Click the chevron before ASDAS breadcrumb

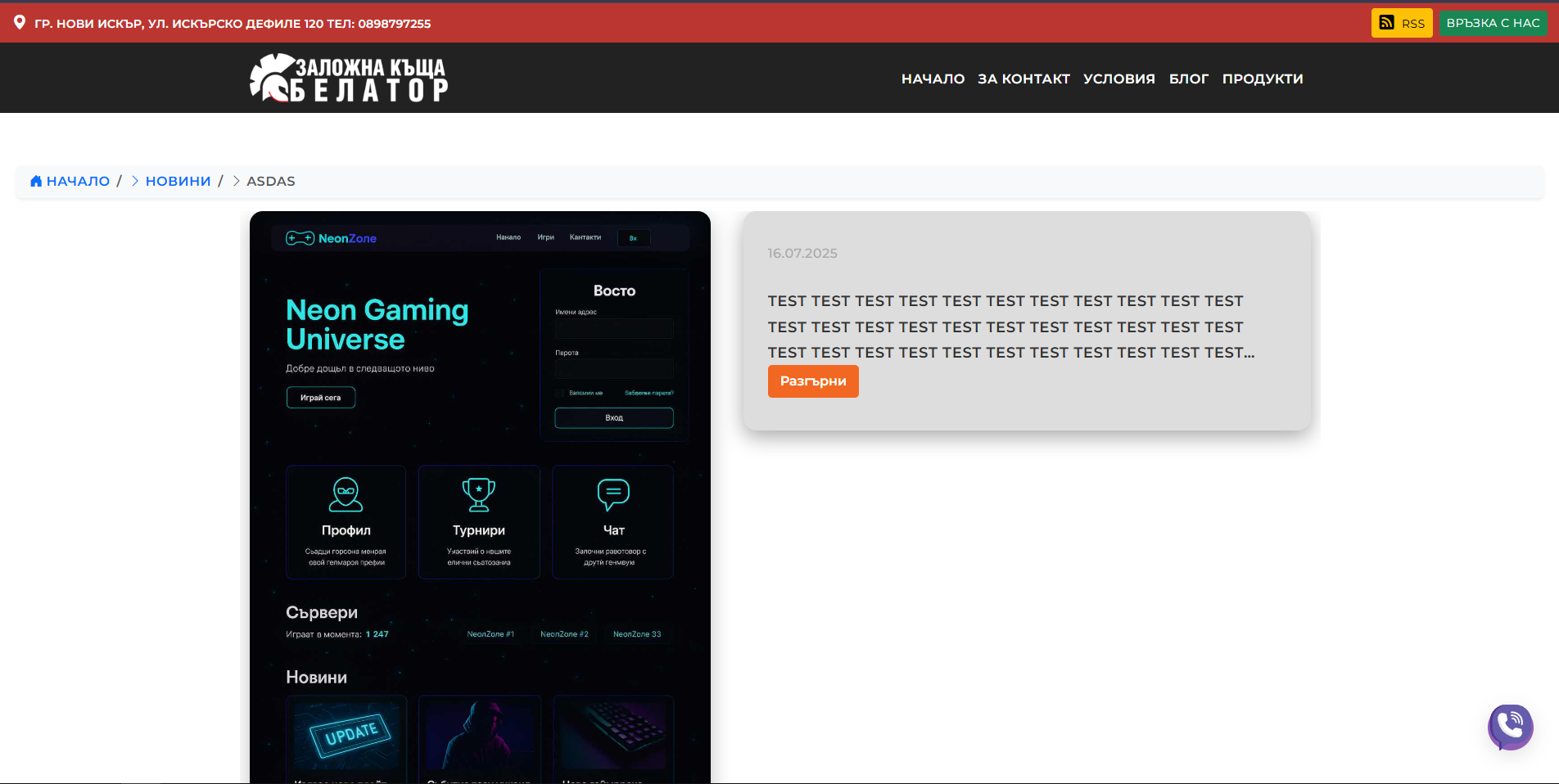[x=236, y=181]
